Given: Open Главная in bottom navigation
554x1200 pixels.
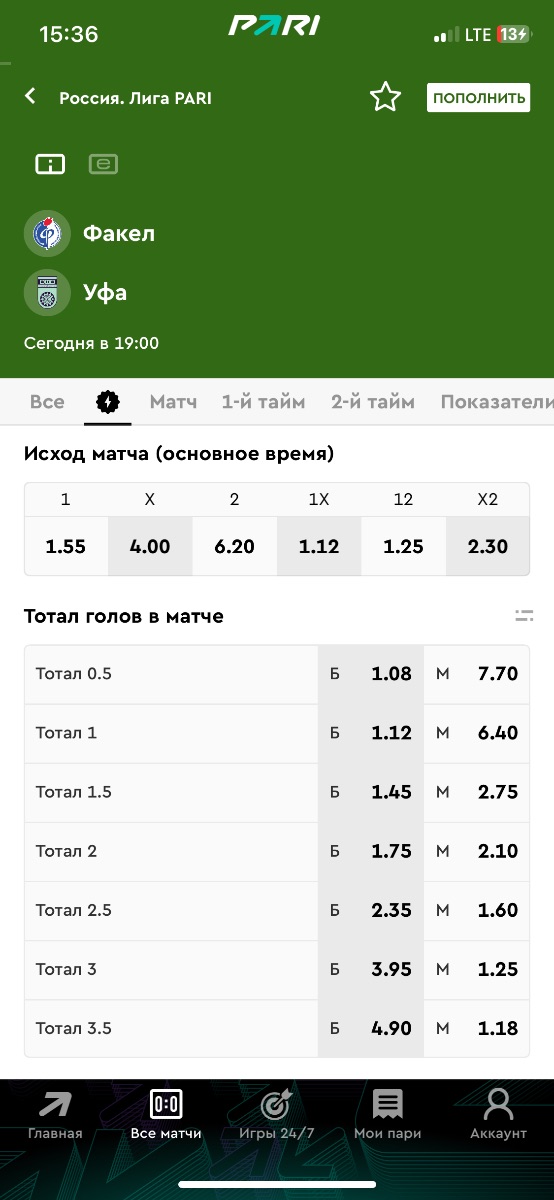Looking at the screenshot, I should point(55,1115).
